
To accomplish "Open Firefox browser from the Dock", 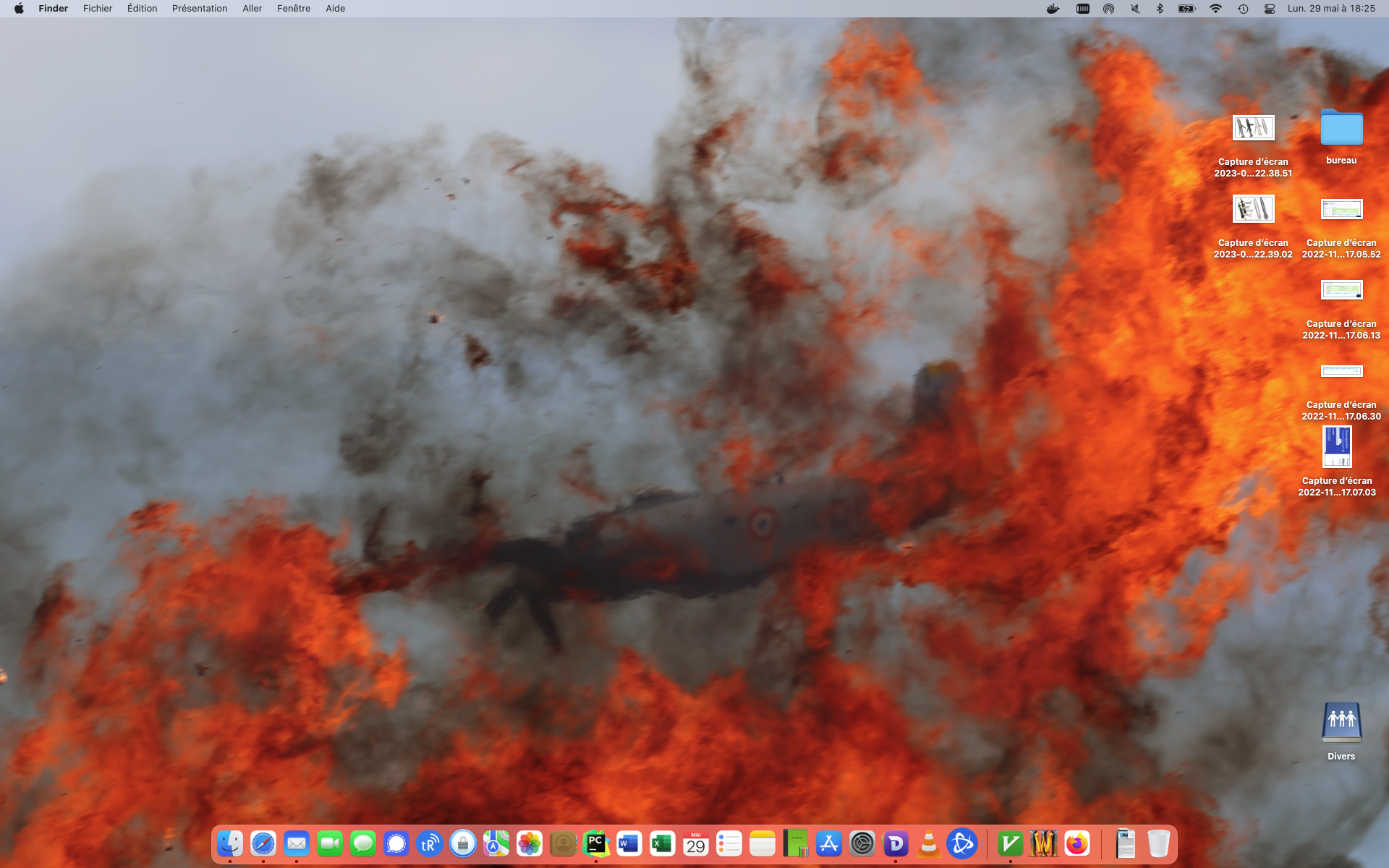I will pyautogui.click(x=1076, y=843).
